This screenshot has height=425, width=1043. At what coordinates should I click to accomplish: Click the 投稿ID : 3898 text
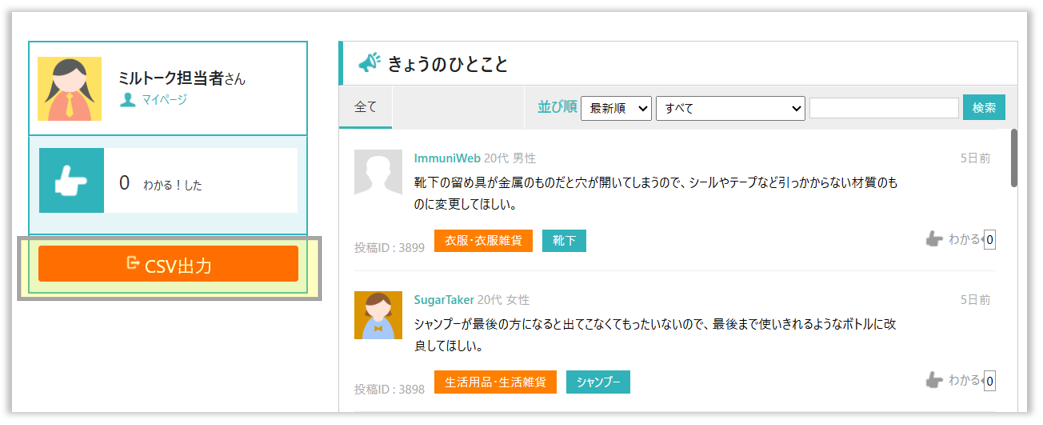389,389
